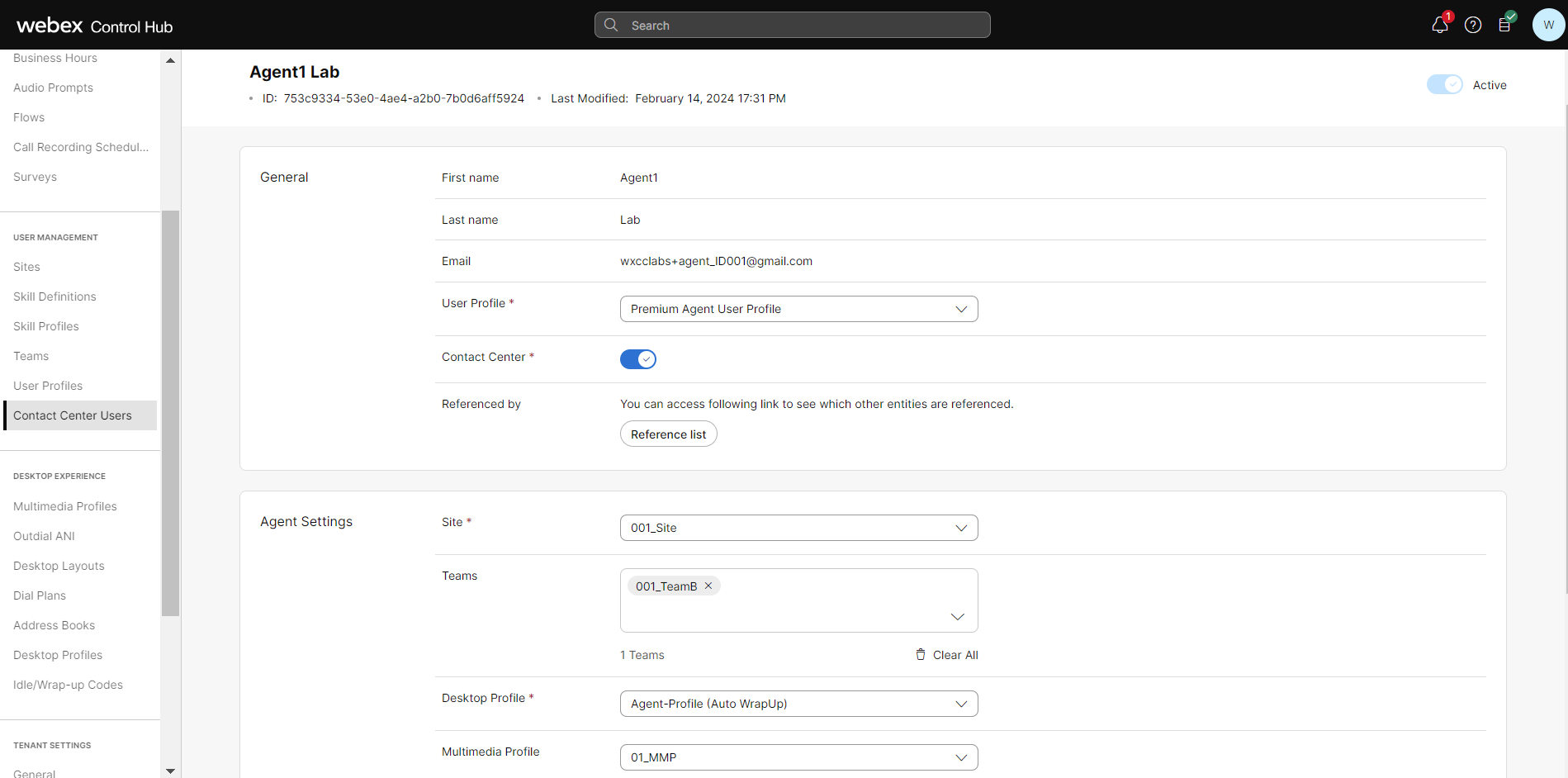Open the Multimedia Profile dropdown
Image resolution: width=1568 pixels, height=778 pixels.
pyautogui.click(x=799, y=757)
